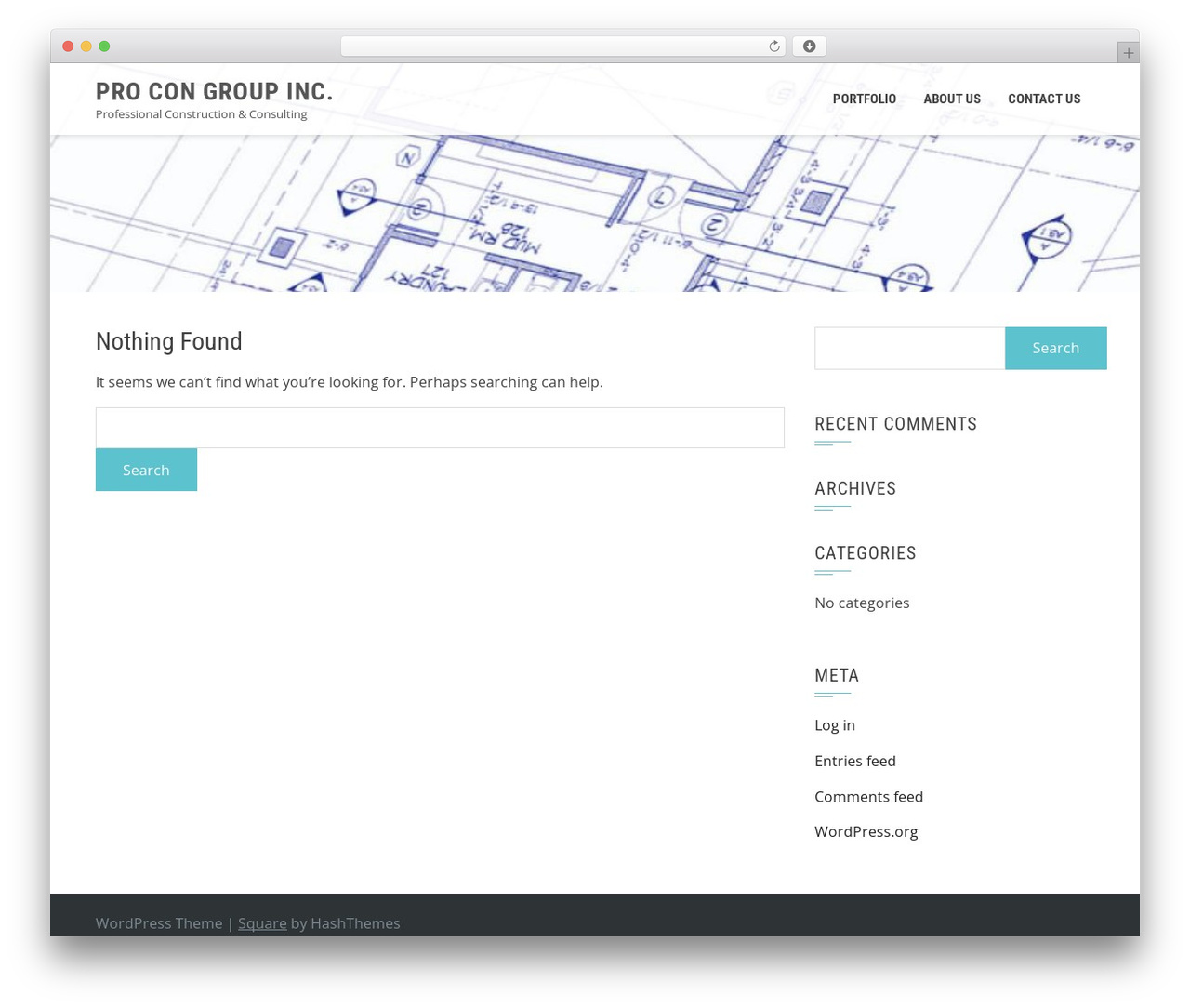1190x1008 pixels.
Task: Click the 'It seems we can't find' message
Action: click(x=350, y=382)
